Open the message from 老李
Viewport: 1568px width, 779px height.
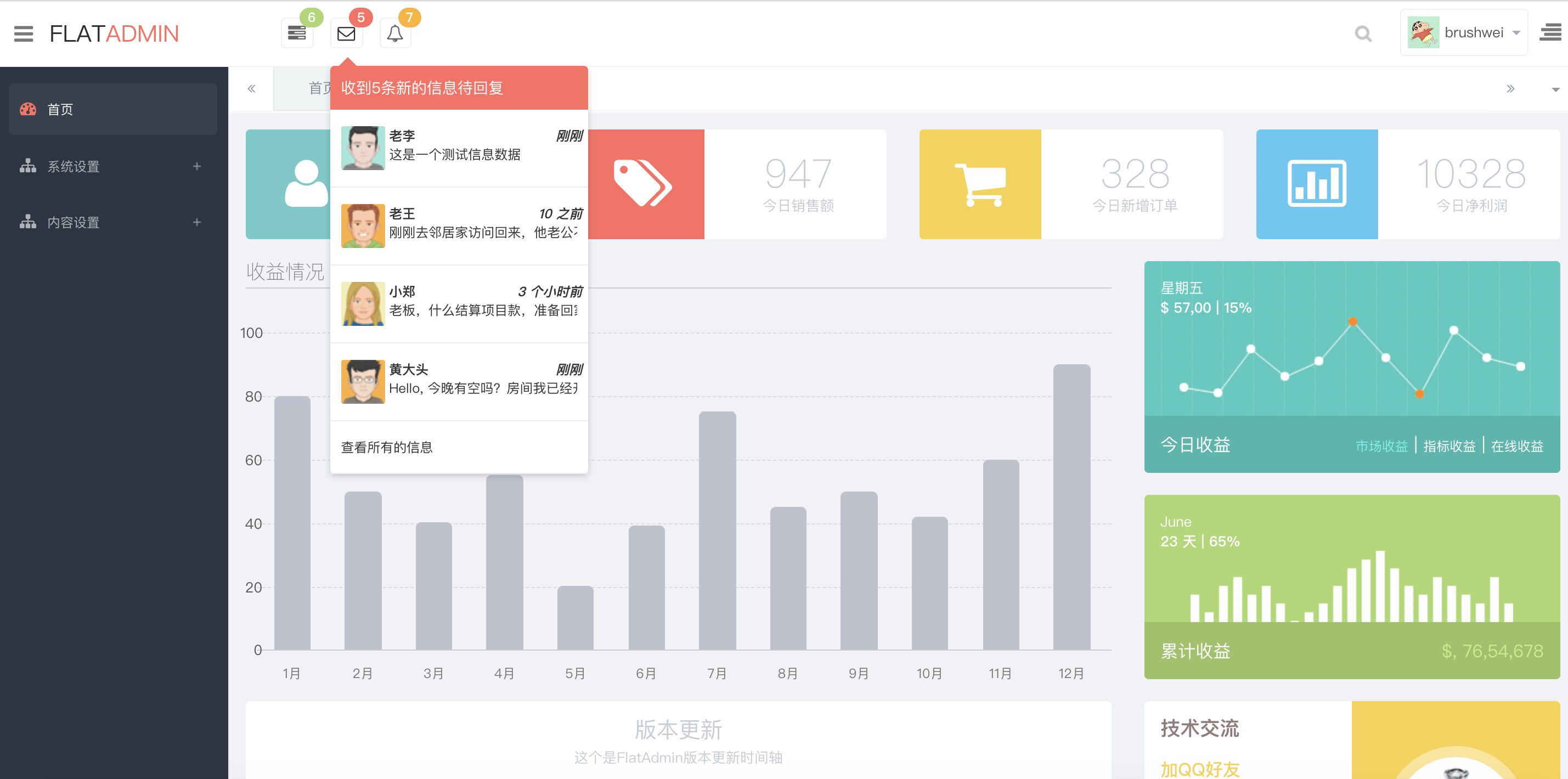click(x=459, y=148)
